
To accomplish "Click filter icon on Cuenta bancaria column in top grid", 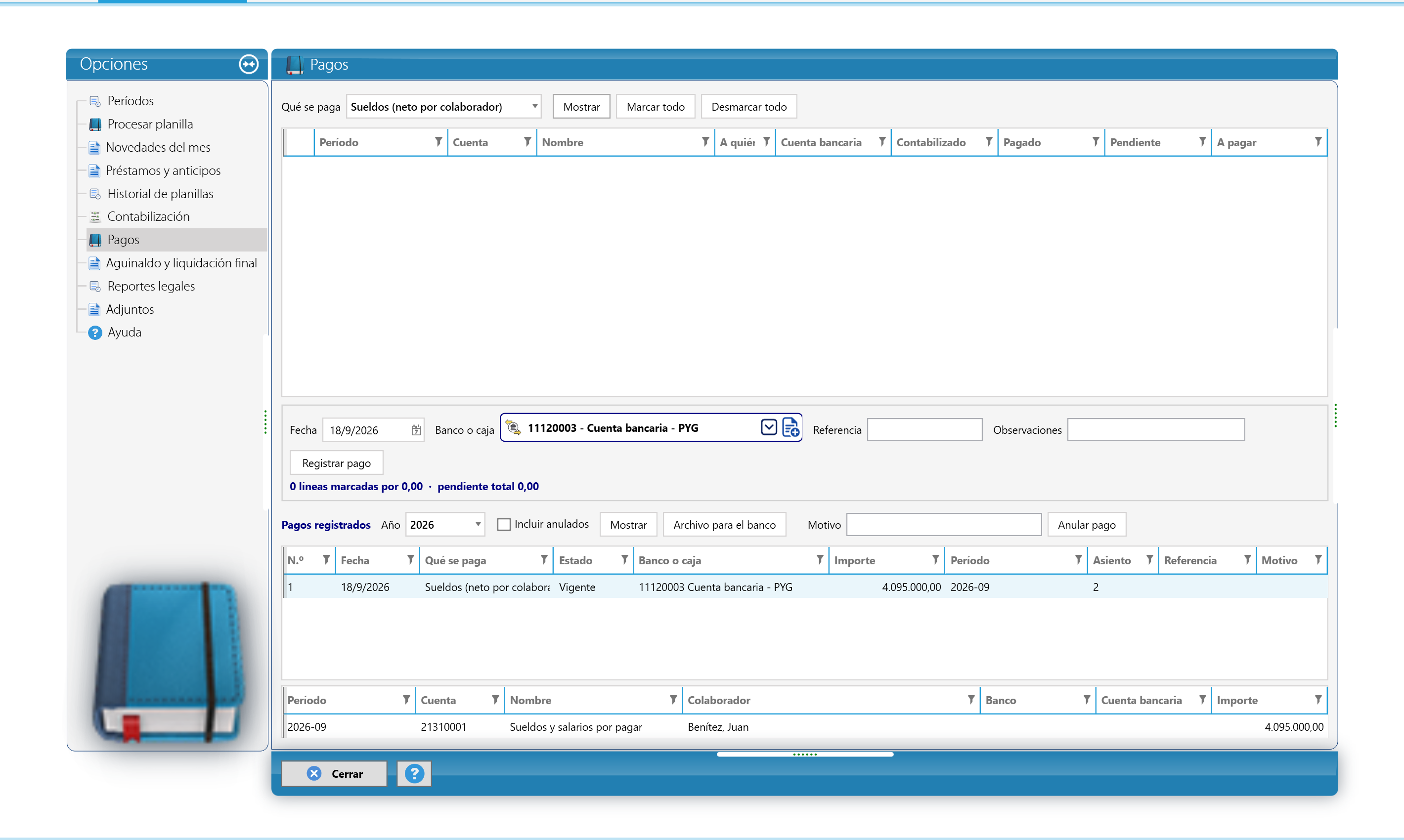I will click(882, 141).
